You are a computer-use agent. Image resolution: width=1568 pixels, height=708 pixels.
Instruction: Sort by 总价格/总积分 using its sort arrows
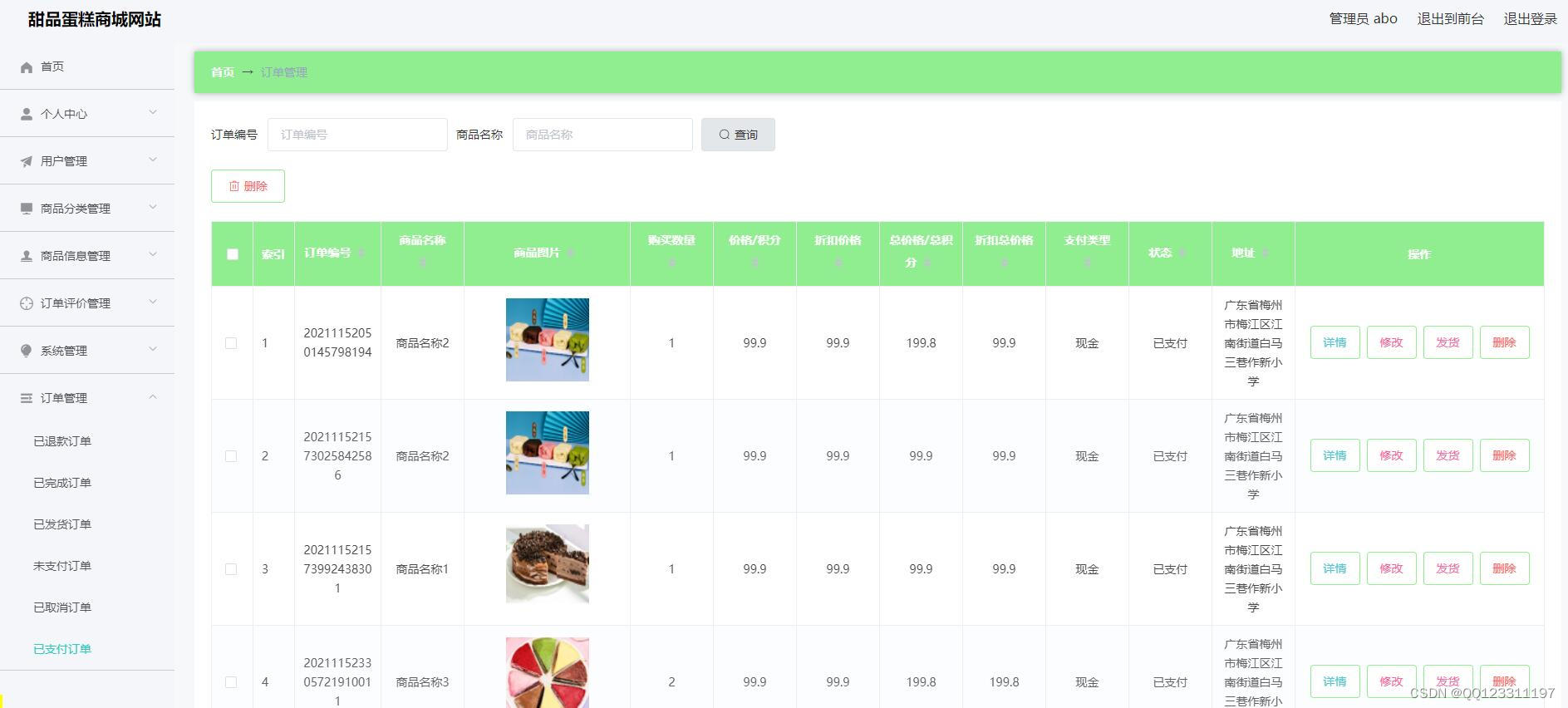(927, 263)
